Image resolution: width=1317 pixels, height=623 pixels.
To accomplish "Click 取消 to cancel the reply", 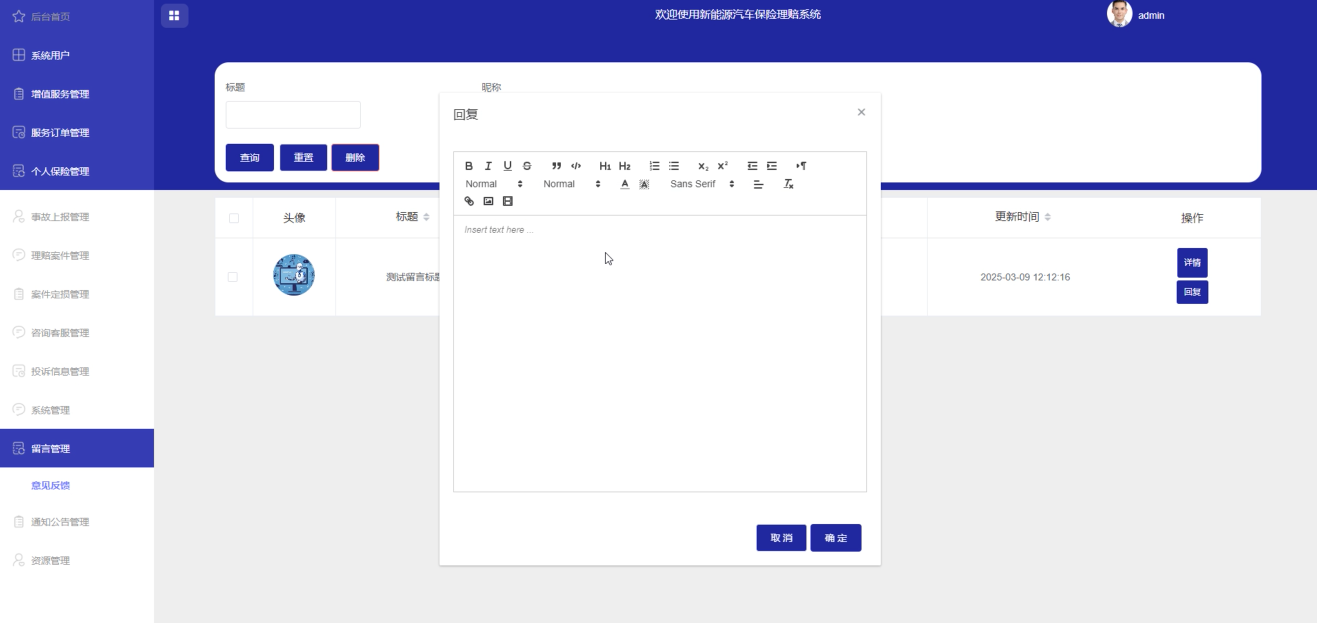I will click(x=781, y=538).
